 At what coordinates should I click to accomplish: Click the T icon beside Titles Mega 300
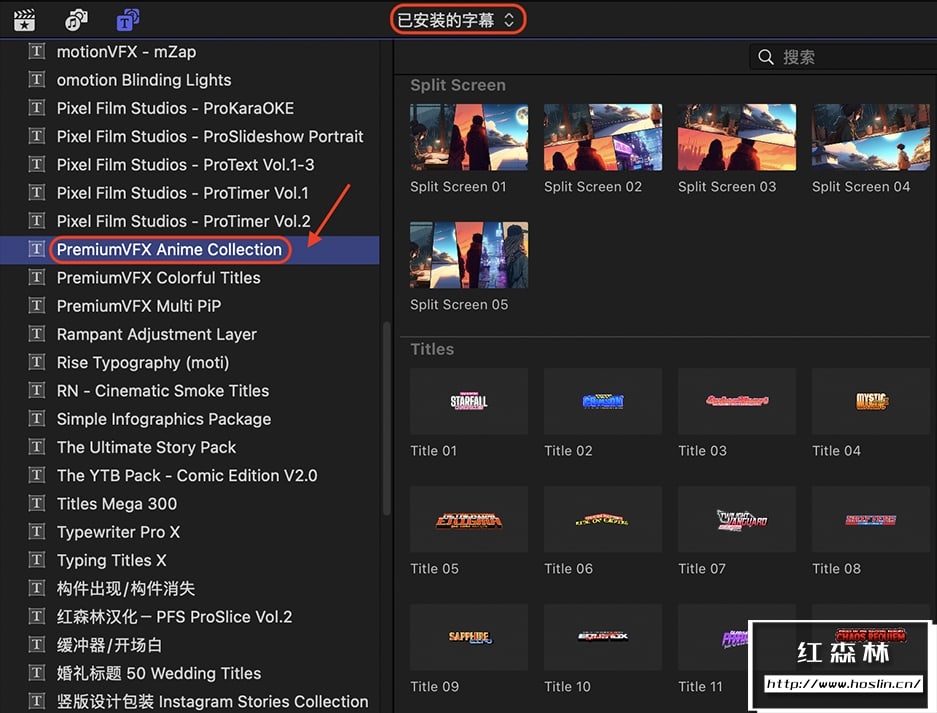click(x=36, y=503)
